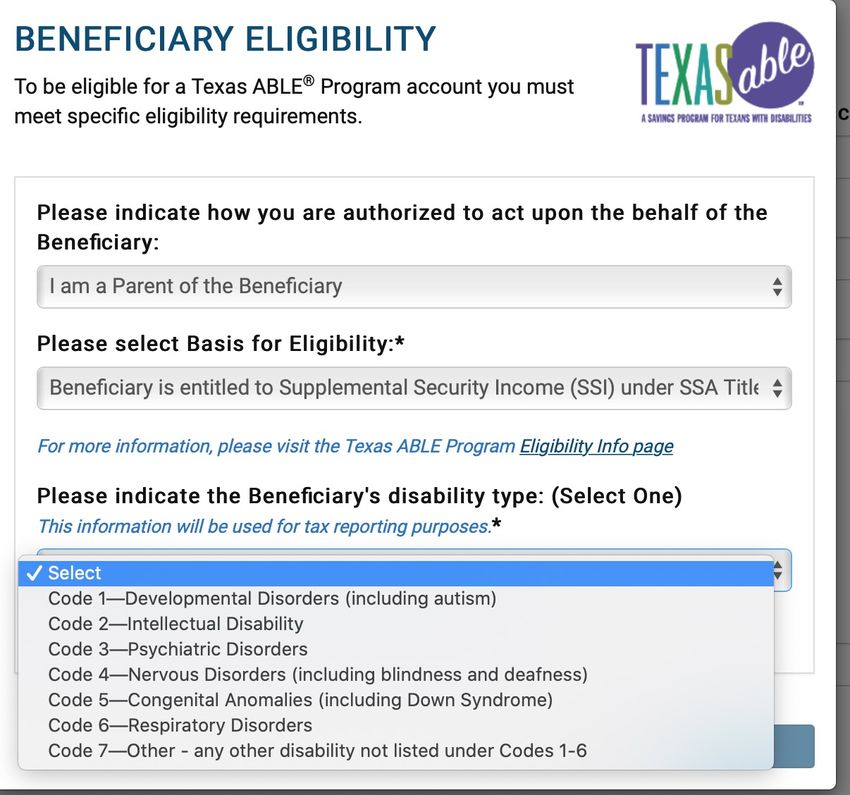The image size is (850, 795).
Task: Select Code 6 Respiratory Disorders option
Action: tap(396, 725)
